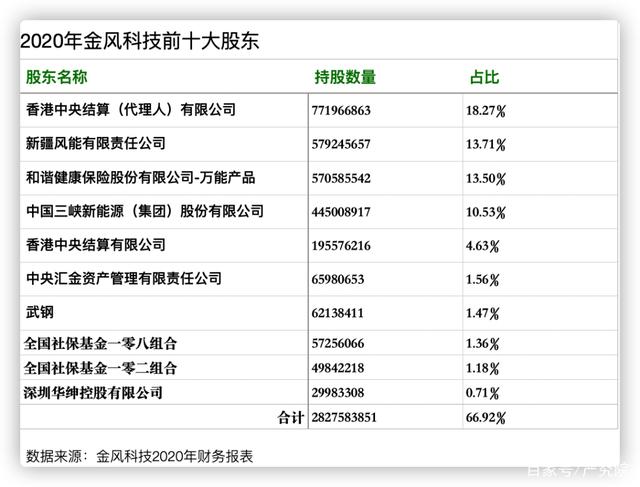
Task: Click the '合计' total label
Action: 291,418
